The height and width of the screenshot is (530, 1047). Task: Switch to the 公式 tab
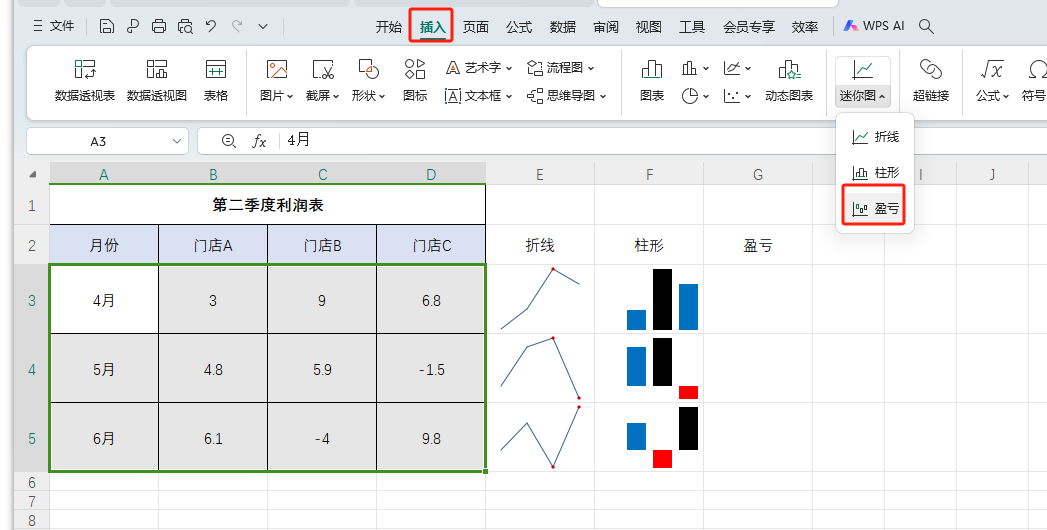(519, 27)
